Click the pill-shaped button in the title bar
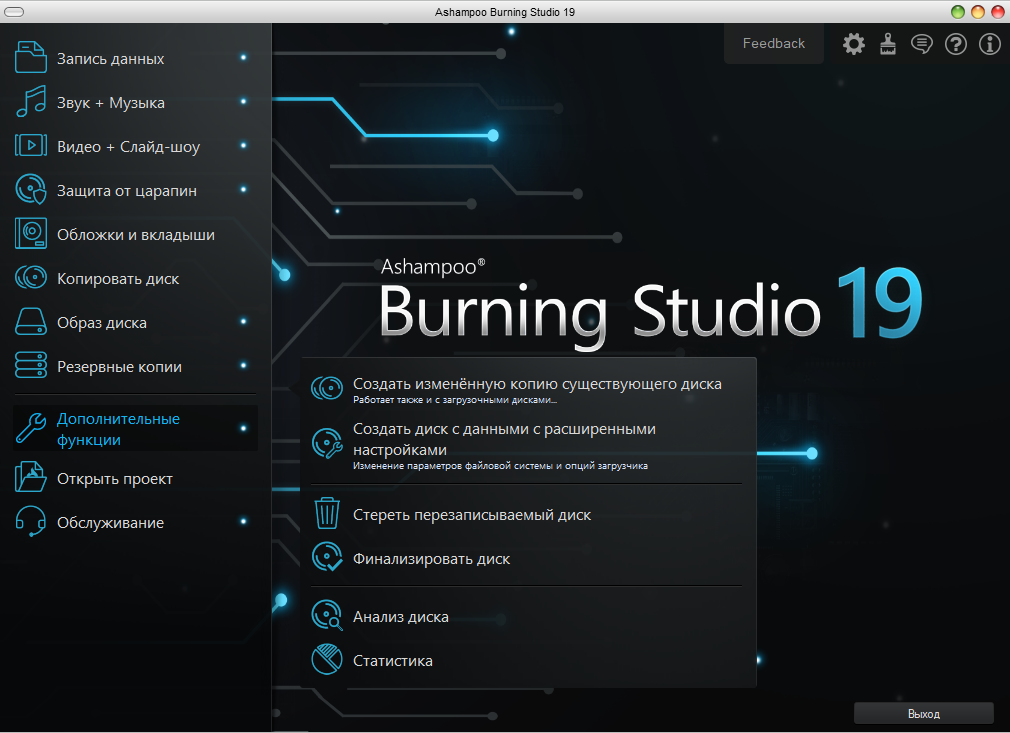The image size is (1010, 733). (14, 12)
